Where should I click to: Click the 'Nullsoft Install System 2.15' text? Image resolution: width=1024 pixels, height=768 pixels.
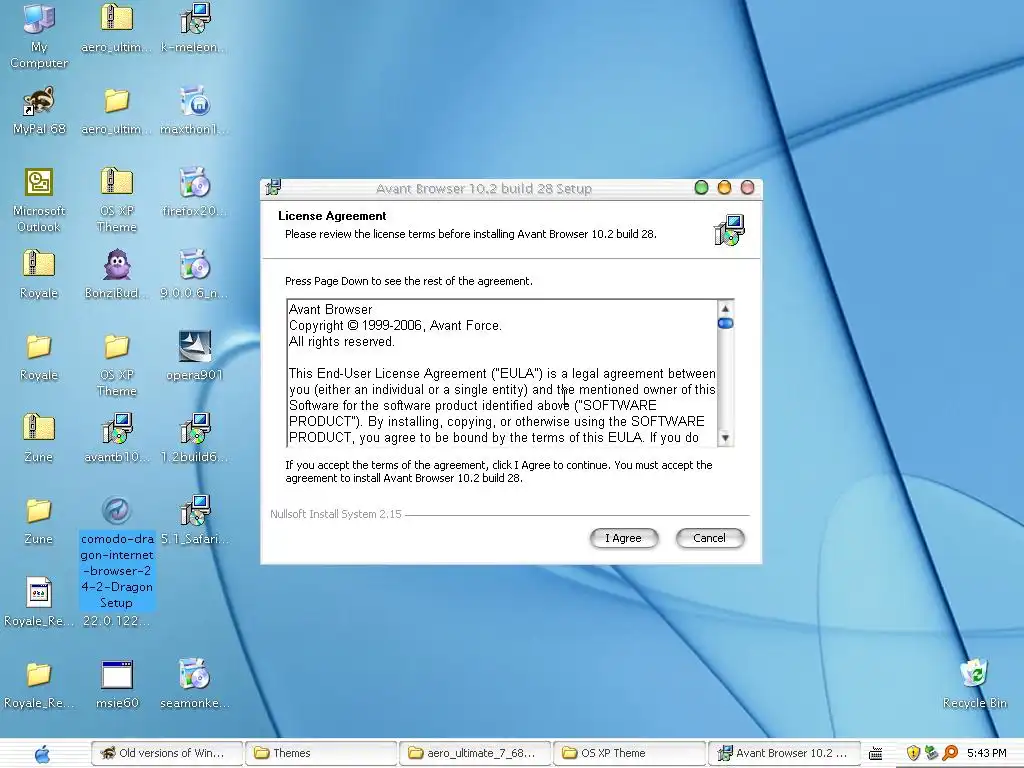pyautogui.click(x=336, y=515)
